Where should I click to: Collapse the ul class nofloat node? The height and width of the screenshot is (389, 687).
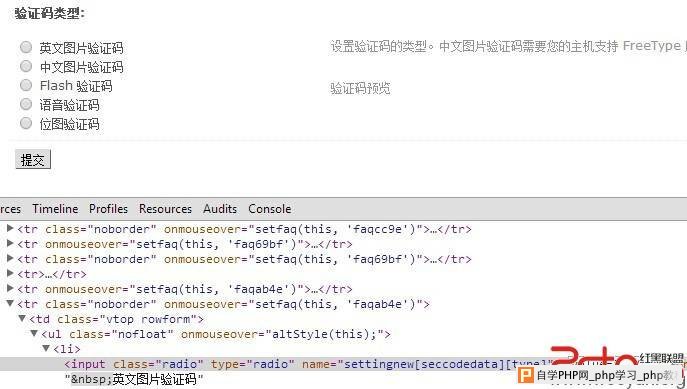click(x=34, y=333)
